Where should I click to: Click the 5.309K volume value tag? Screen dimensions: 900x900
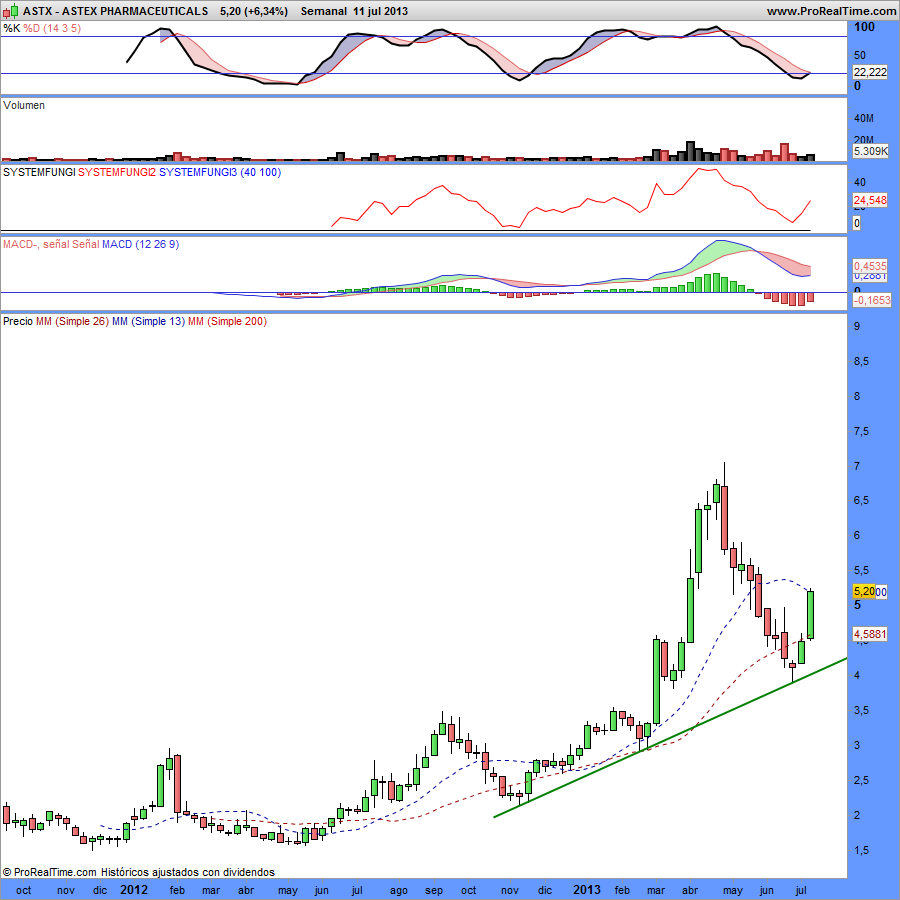870,152
